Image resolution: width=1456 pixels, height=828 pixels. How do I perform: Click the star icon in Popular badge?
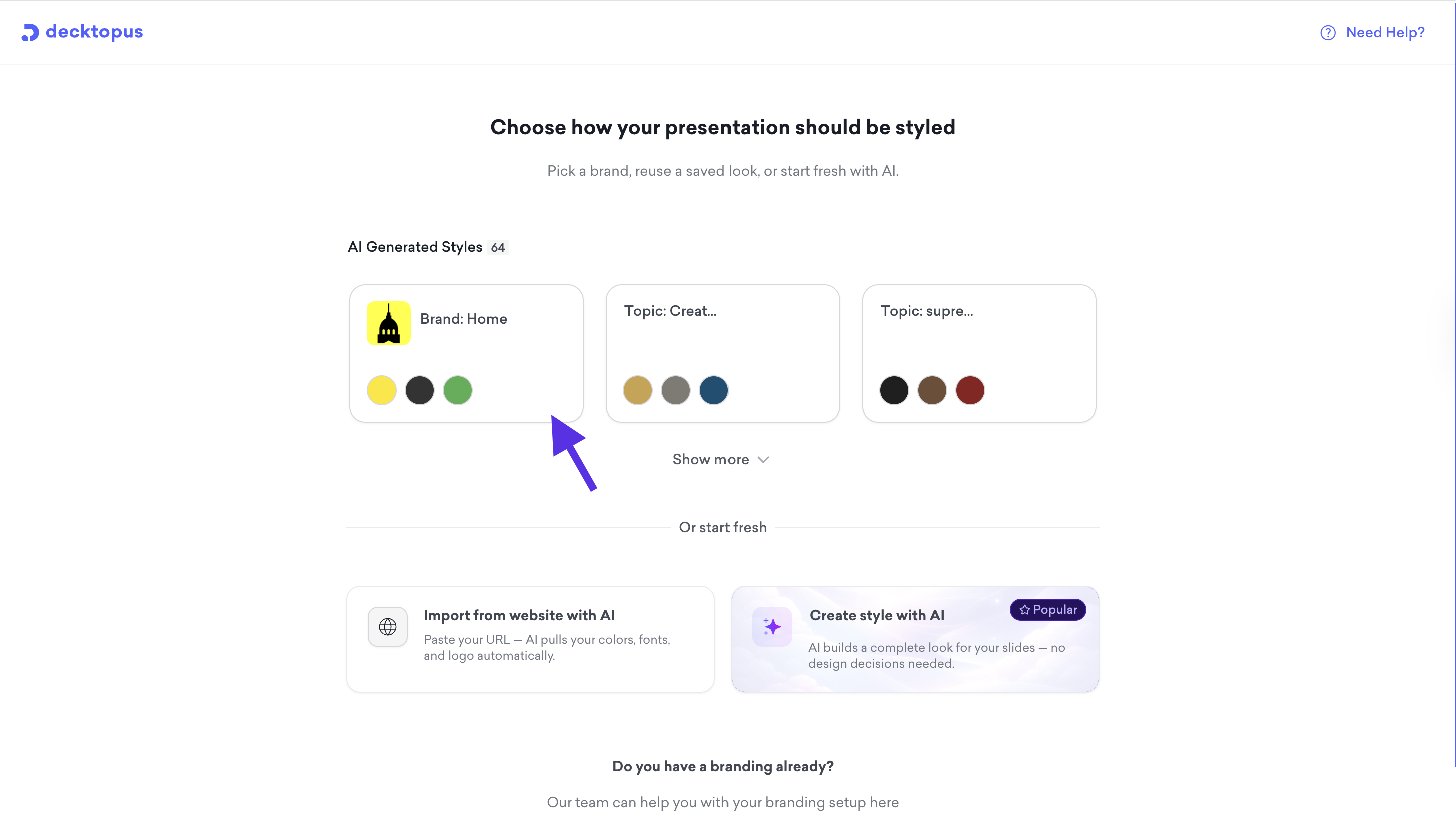(x=1024, y=610)
